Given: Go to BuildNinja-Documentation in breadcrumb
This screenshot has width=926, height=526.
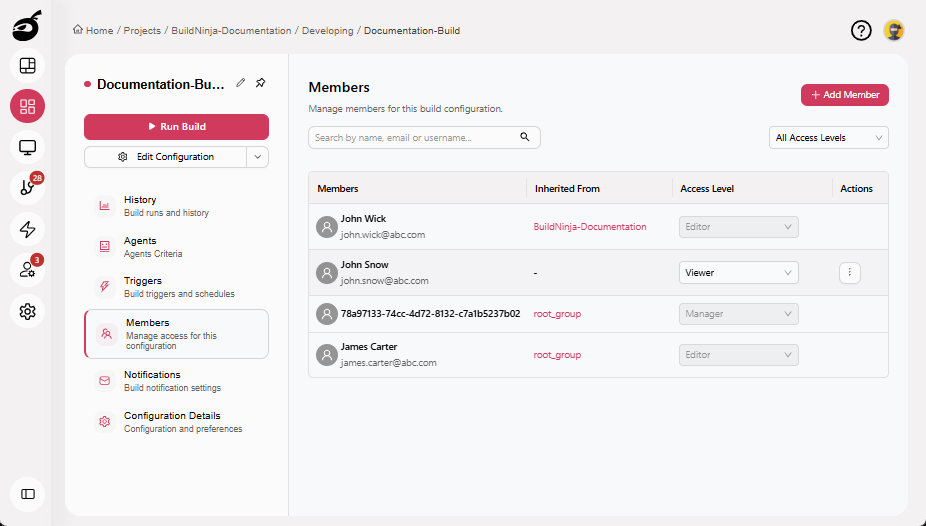Looking at the screenshot, I should (x=231, y=31).
